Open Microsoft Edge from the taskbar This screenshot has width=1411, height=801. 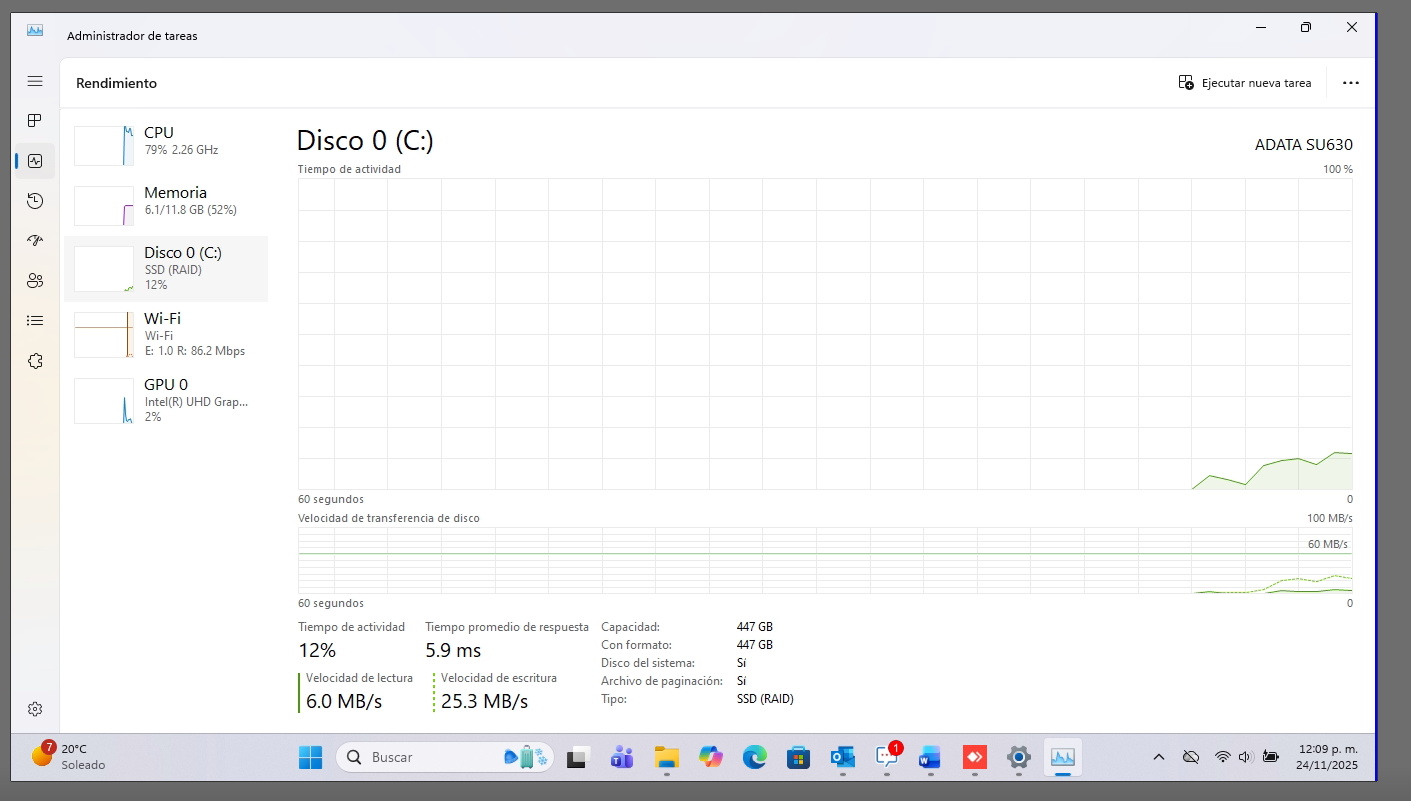pyautogui.click(x=754, y=757)
